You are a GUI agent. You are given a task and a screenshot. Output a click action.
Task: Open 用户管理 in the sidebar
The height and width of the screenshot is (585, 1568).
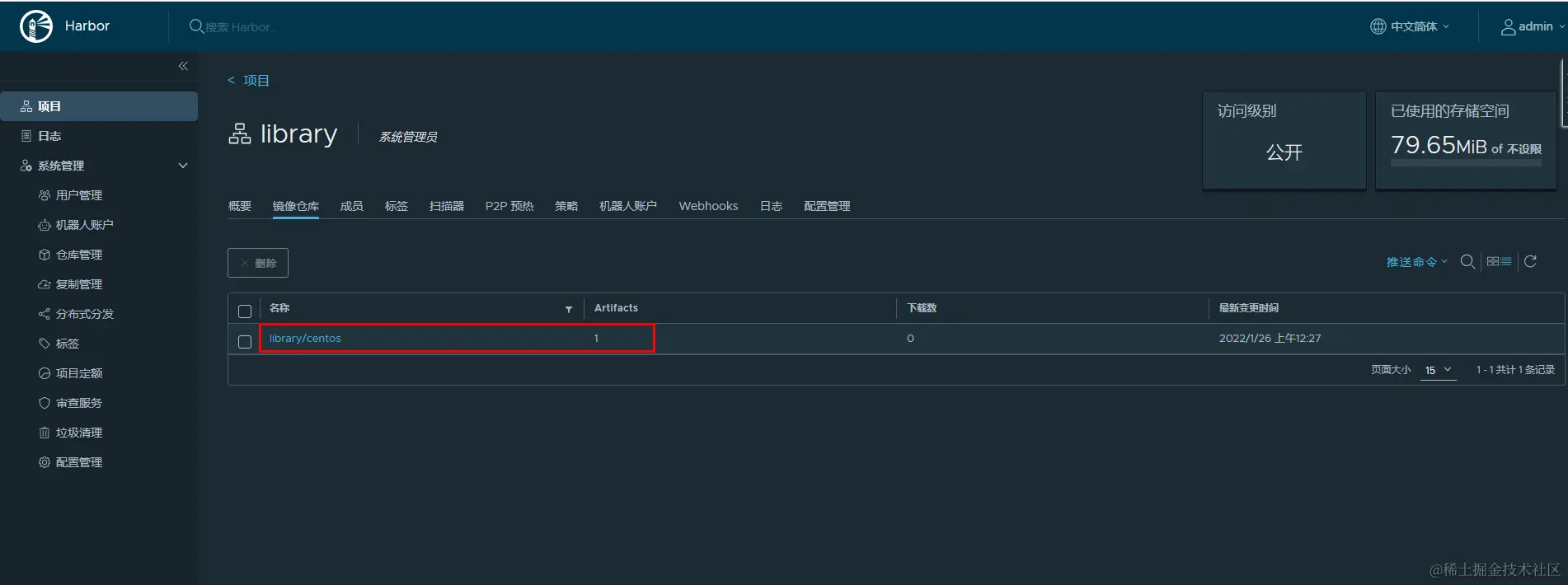(79, 195)
